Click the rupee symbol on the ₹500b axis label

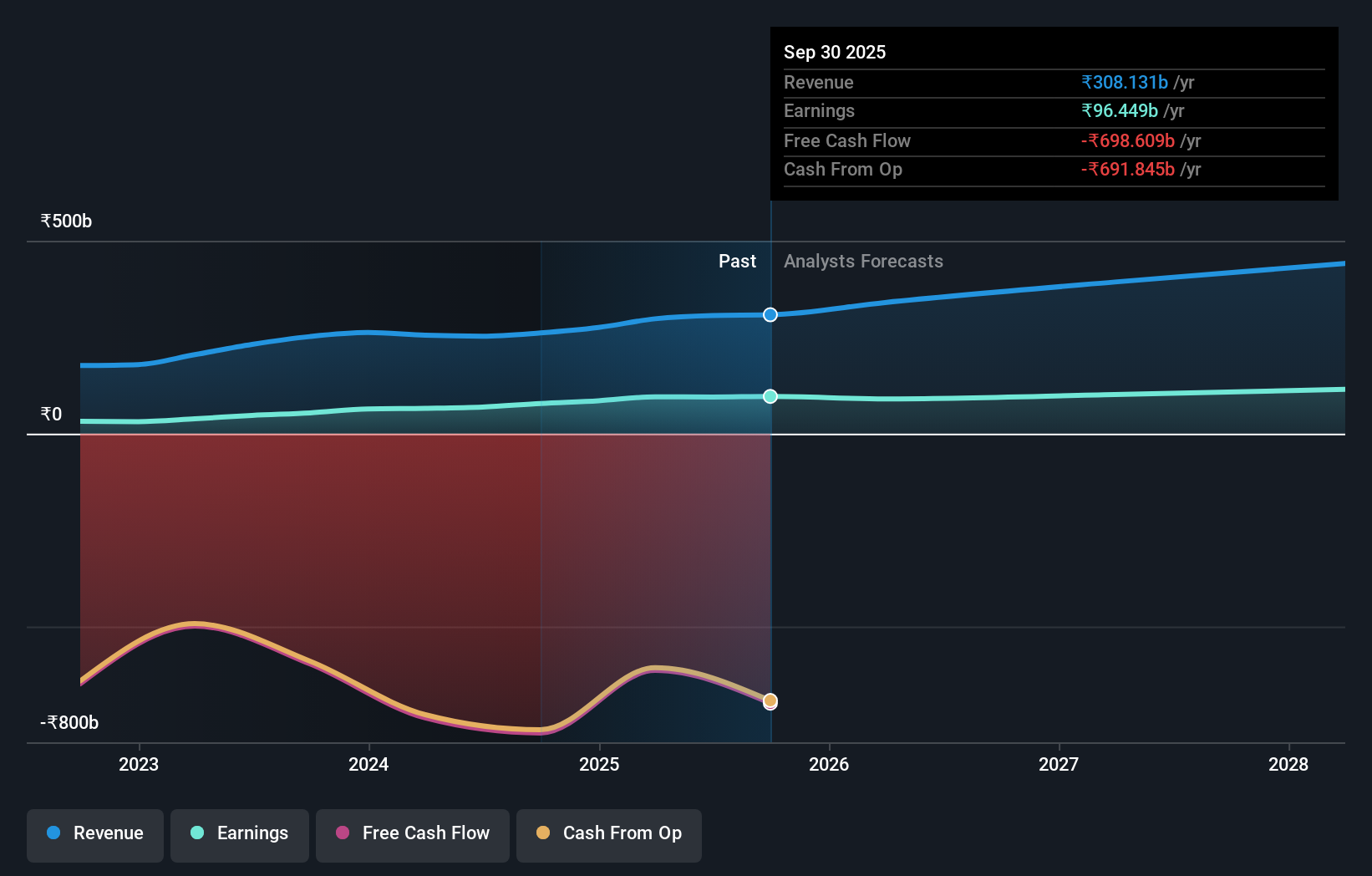click(46, 220)
